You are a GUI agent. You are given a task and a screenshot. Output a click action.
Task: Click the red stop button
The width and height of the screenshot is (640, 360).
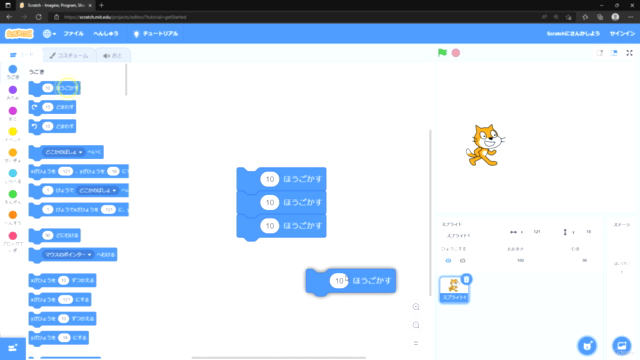456,53
